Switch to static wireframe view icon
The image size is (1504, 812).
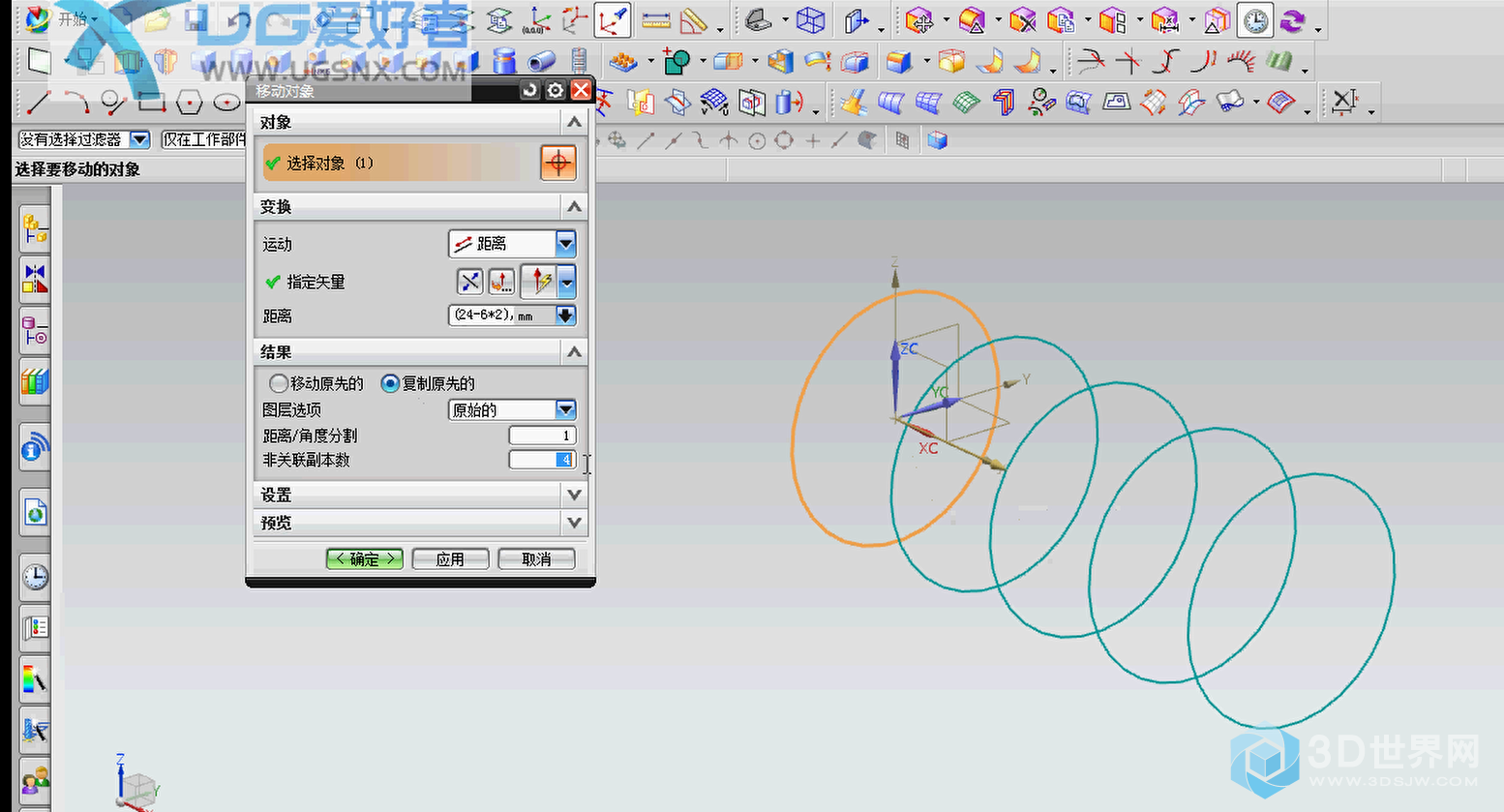coord(810,20)
